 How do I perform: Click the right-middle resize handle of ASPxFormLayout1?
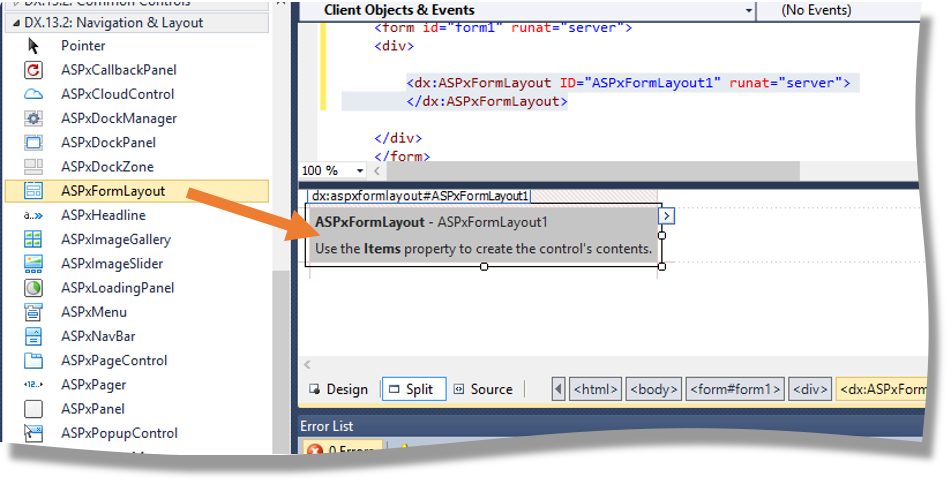(x=662, y=236)
